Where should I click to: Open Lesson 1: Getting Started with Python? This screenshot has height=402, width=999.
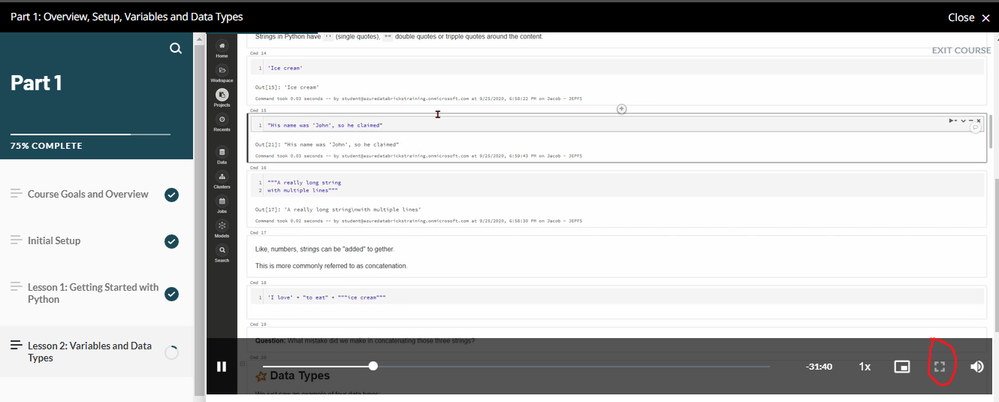tap(91, 293)
